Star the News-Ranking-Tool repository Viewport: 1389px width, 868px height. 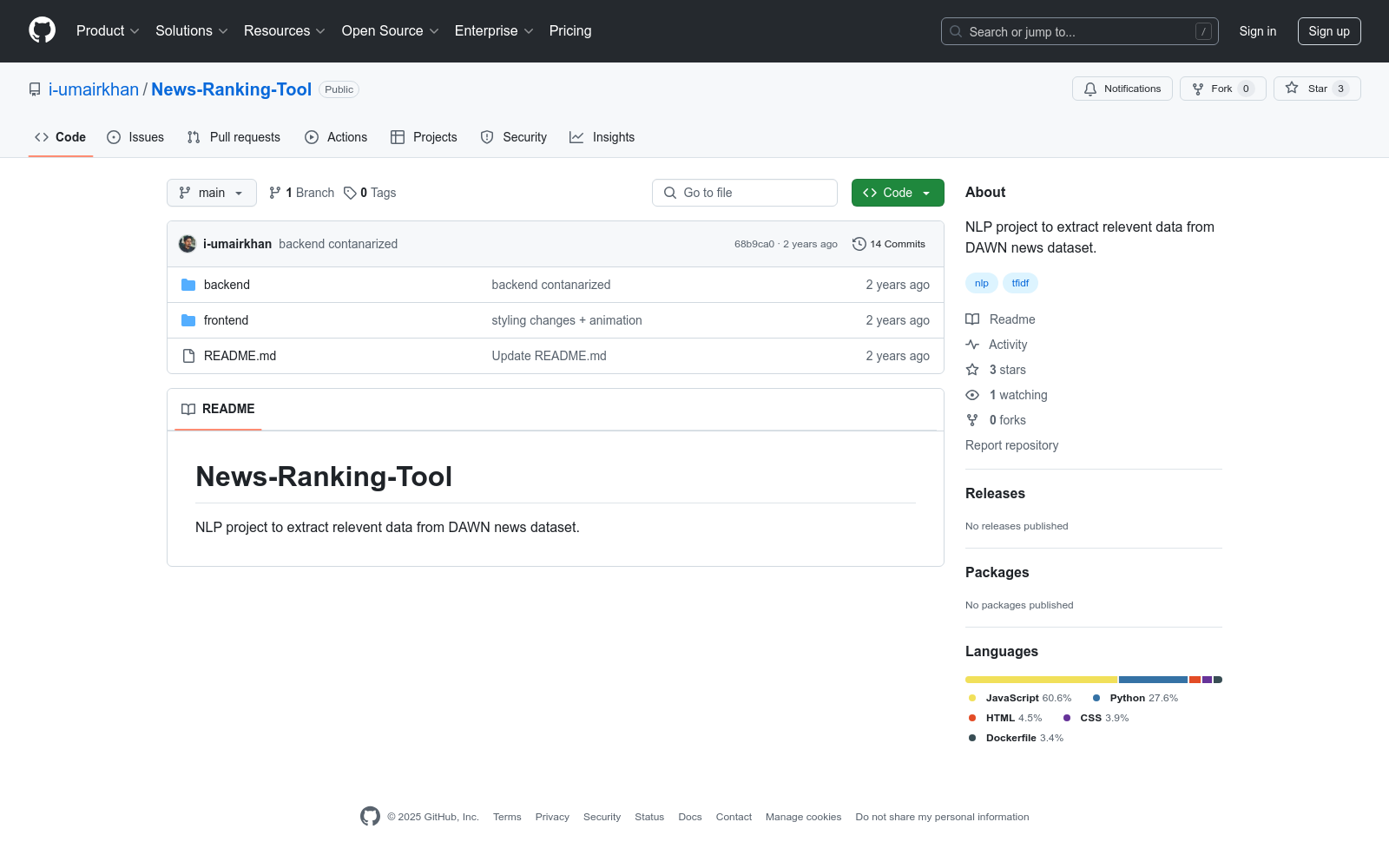coord(1317,89)
